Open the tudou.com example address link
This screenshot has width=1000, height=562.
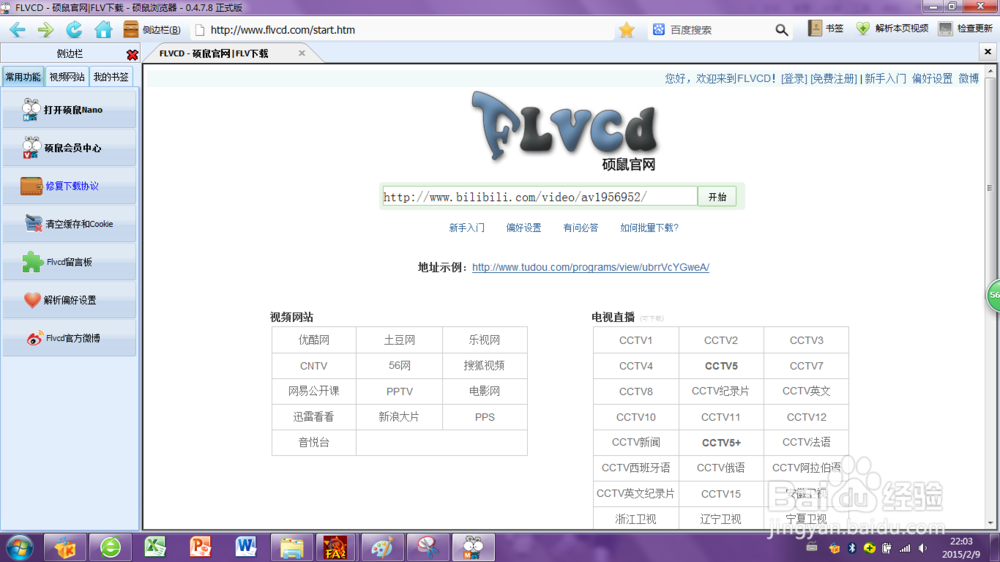591,267
